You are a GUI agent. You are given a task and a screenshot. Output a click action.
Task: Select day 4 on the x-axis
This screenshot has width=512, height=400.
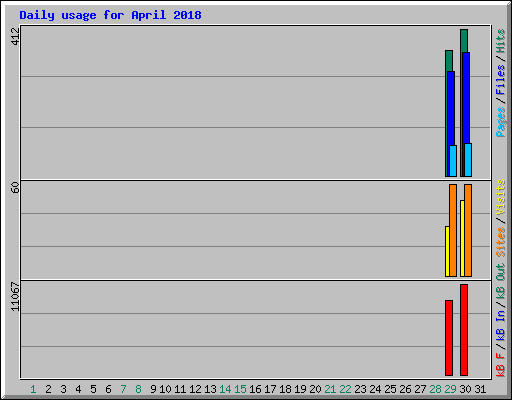point(78,389)
